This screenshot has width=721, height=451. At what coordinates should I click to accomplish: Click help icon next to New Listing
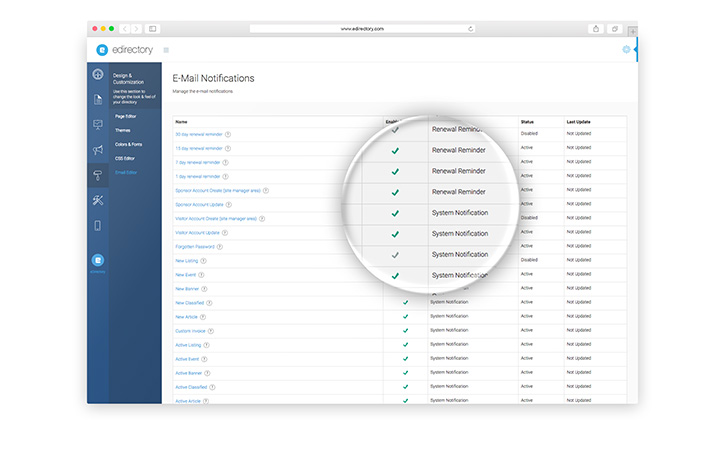click(x=203, y=261)
